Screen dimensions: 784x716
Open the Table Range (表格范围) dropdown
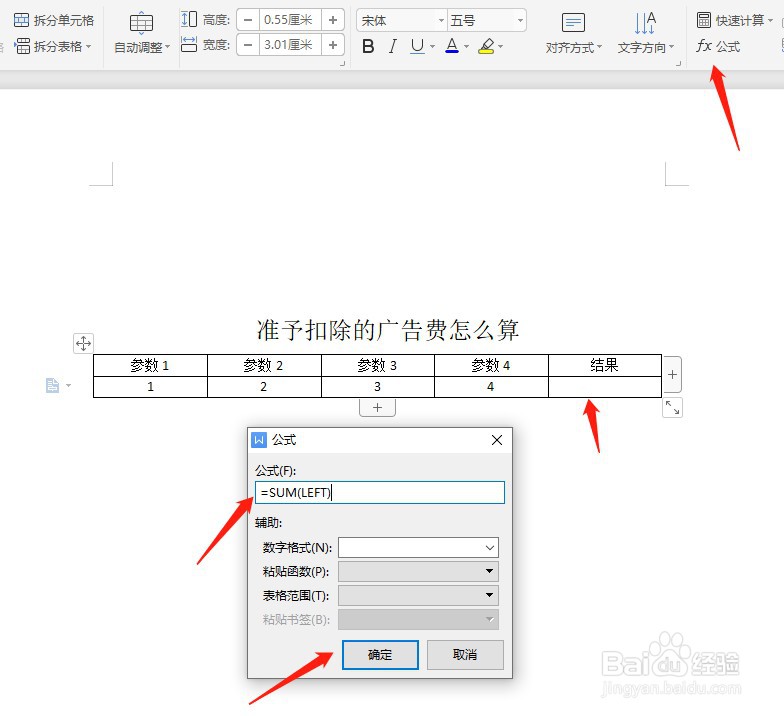418,595
